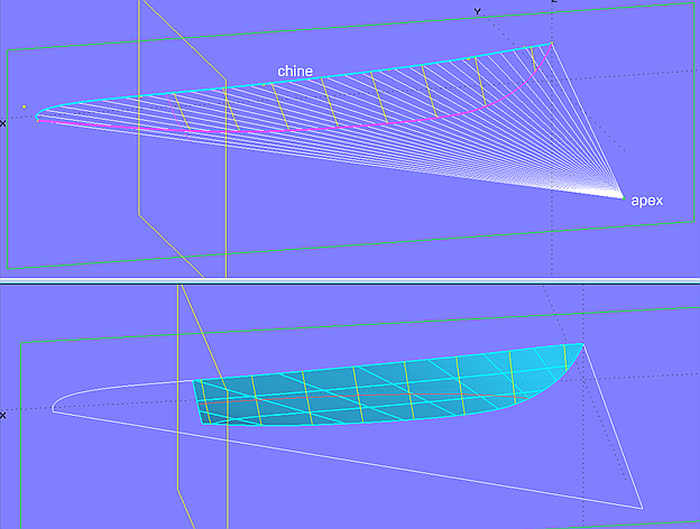
Task: Select the small yellow point at far left
Action: point(22,106)
